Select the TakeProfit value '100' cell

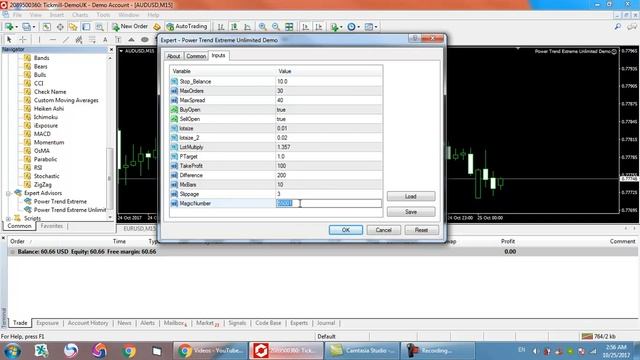[x=329, y=166]
